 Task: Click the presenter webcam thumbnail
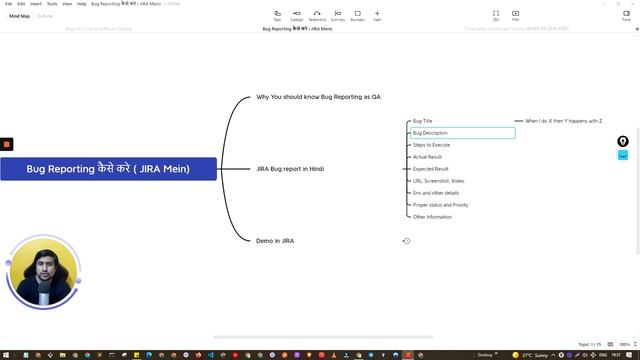[44, 272]
